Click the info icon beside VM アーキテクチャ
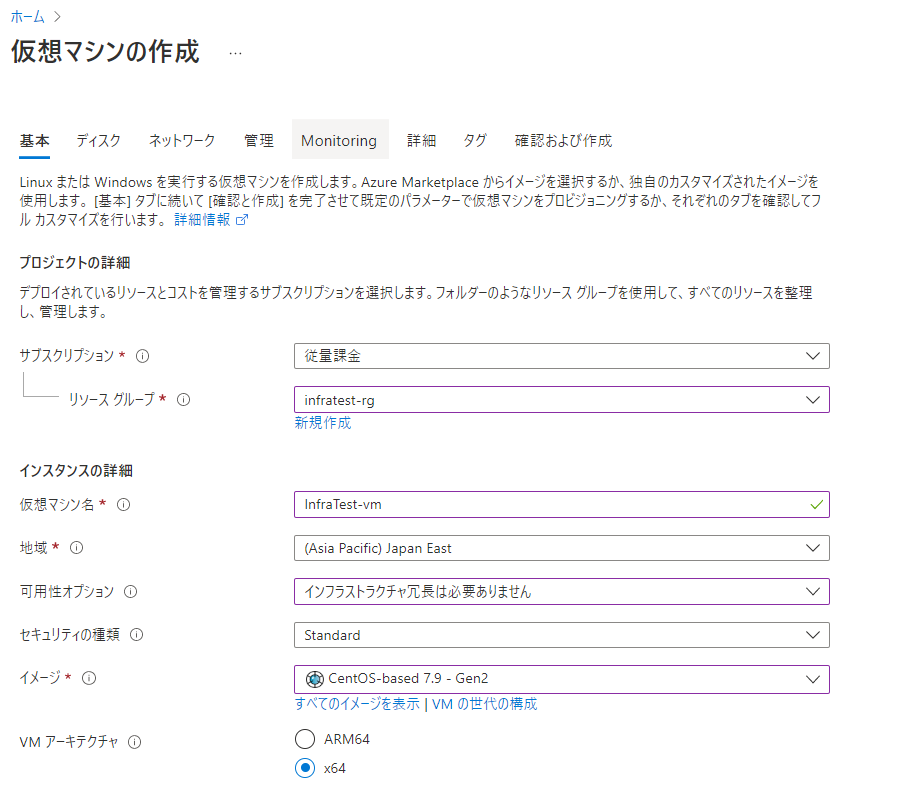 pos(135,742)
